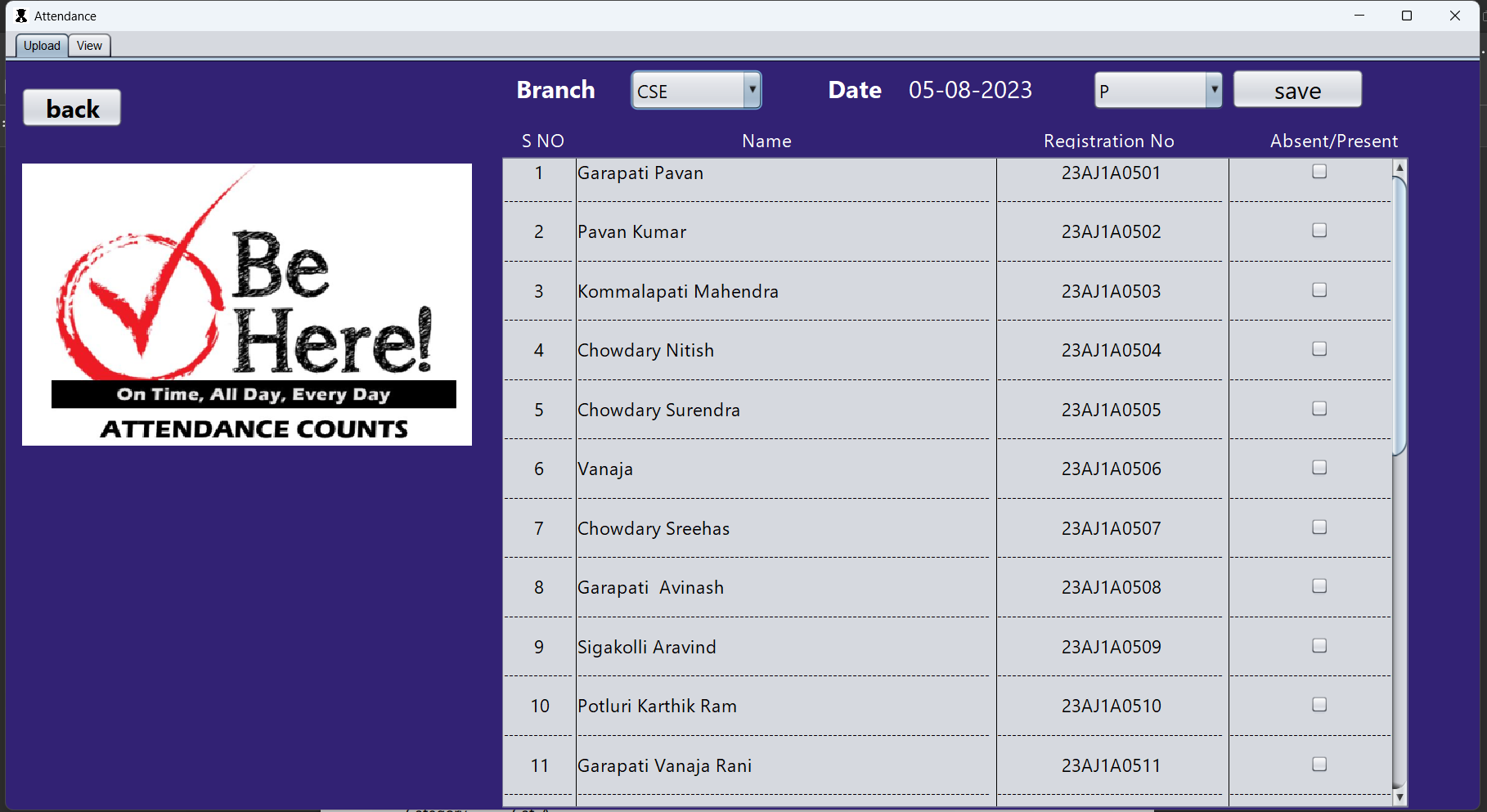Viewport: 1487px width, 812px height.
Task: Click the date value 05-08-2023
Action: [x=970, y=90]
